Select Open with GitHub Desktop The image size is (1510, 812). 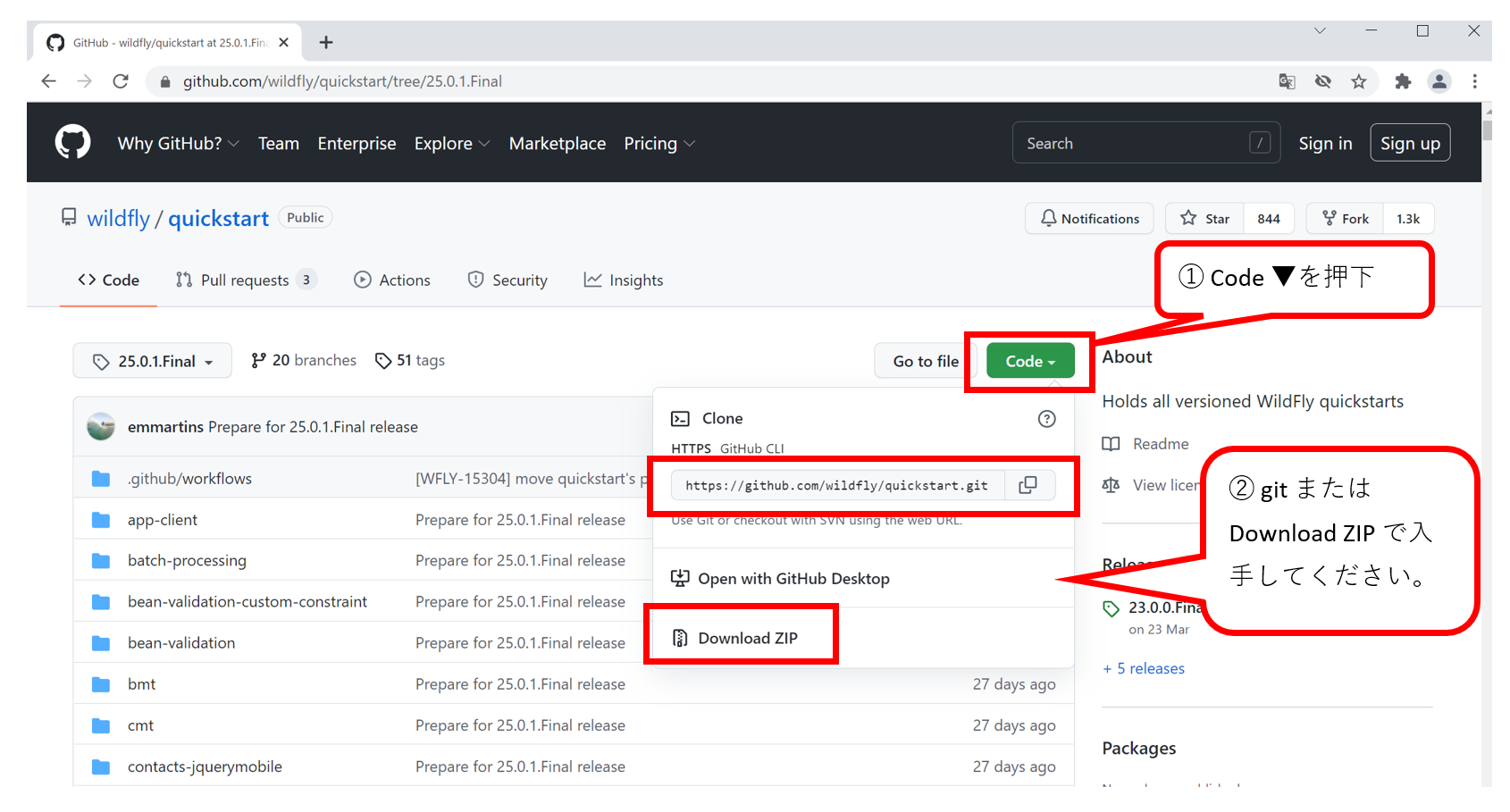coord(793,579)
